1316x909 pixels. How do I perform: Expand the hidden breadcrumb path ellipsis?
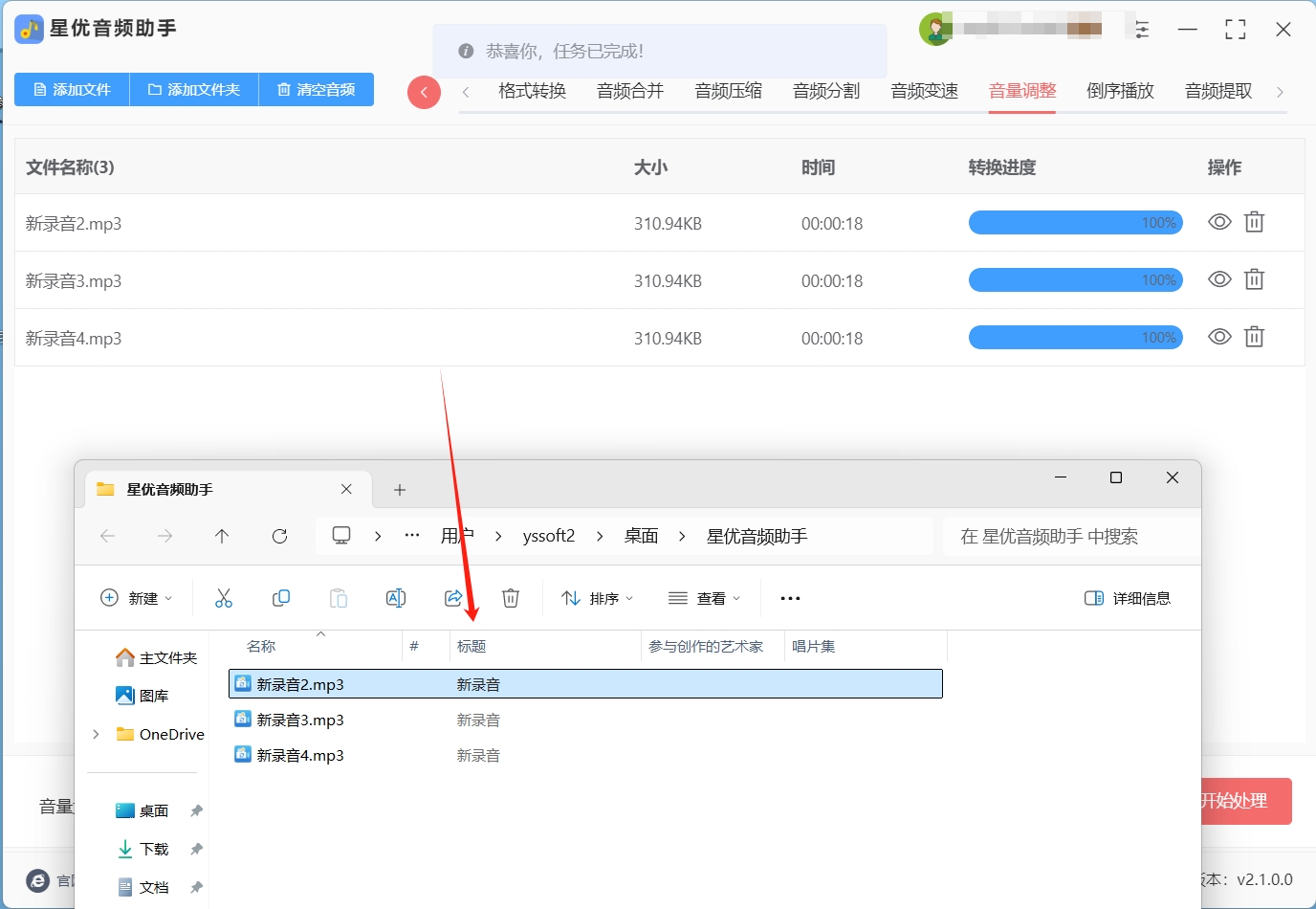(x=412, y=536)
